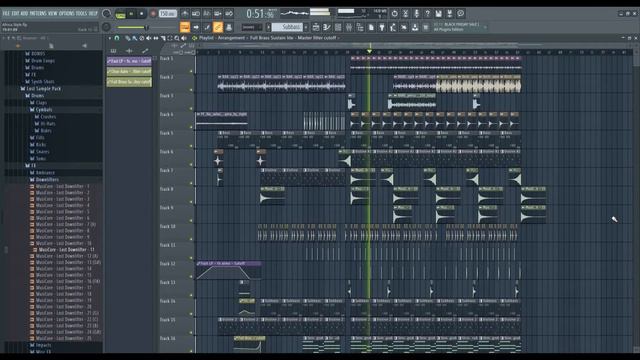Toggle pattern/song mode switch
Viewport: 640px width, 360px height.
point(120,14)
